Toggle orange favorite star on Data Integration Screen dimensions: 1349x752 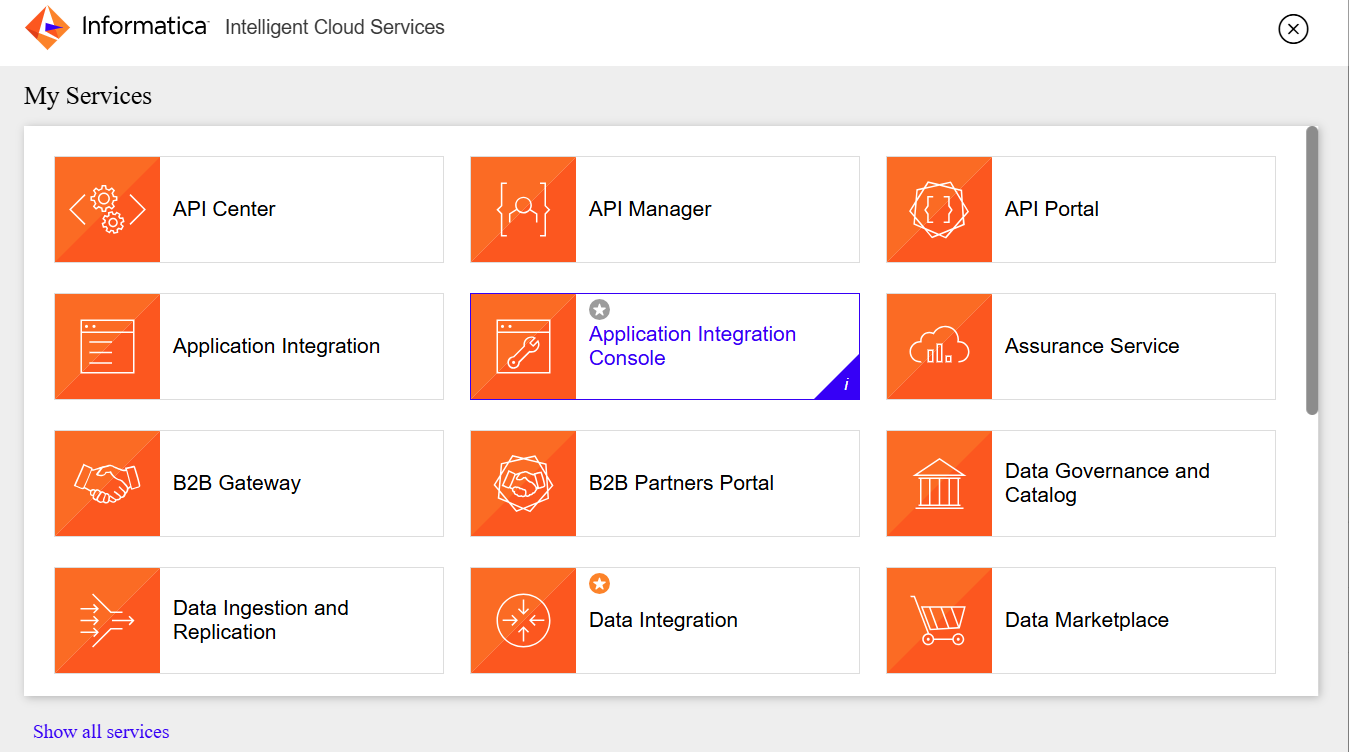coord(599,584)
